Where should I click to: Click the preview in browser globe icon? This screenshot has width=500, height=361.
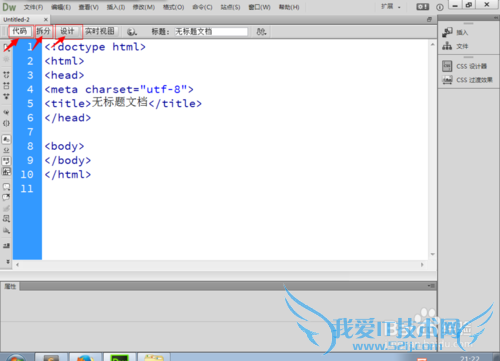(132, 32)
